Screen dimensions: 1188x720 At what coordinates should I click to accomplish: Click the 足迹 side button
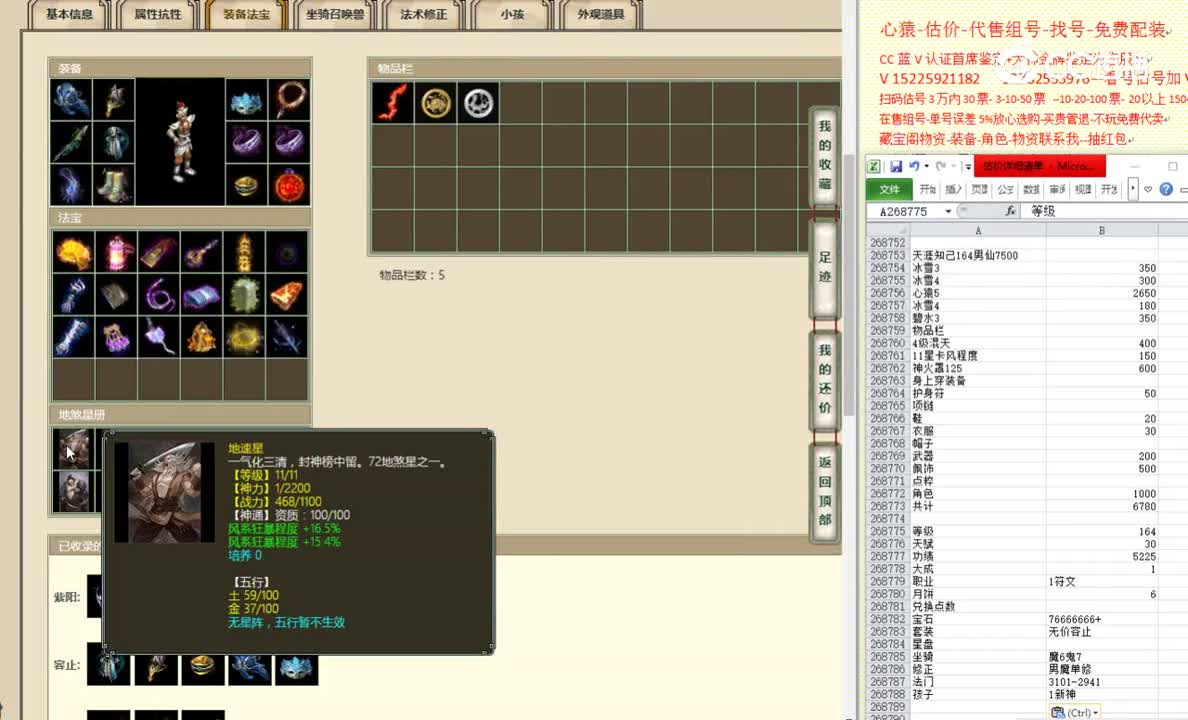(824, 267)
